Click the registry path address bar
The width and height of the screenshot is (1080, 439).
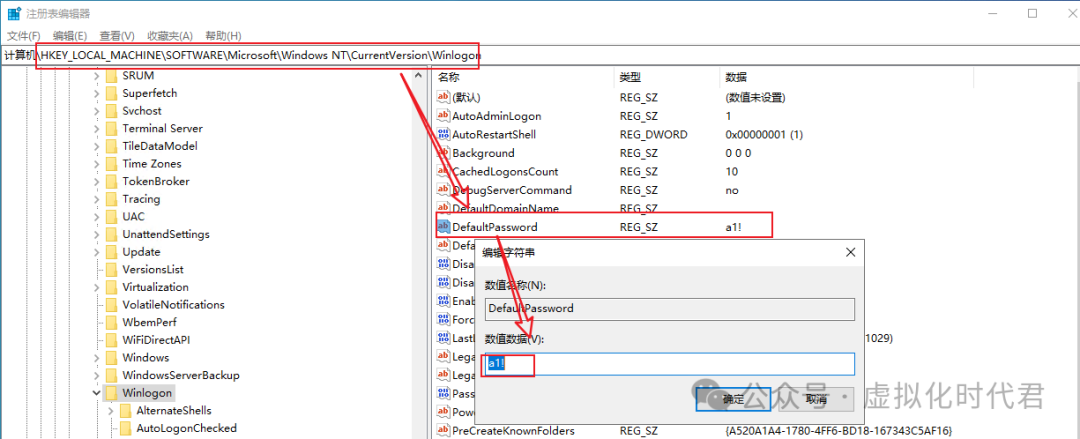coord(540,55)
